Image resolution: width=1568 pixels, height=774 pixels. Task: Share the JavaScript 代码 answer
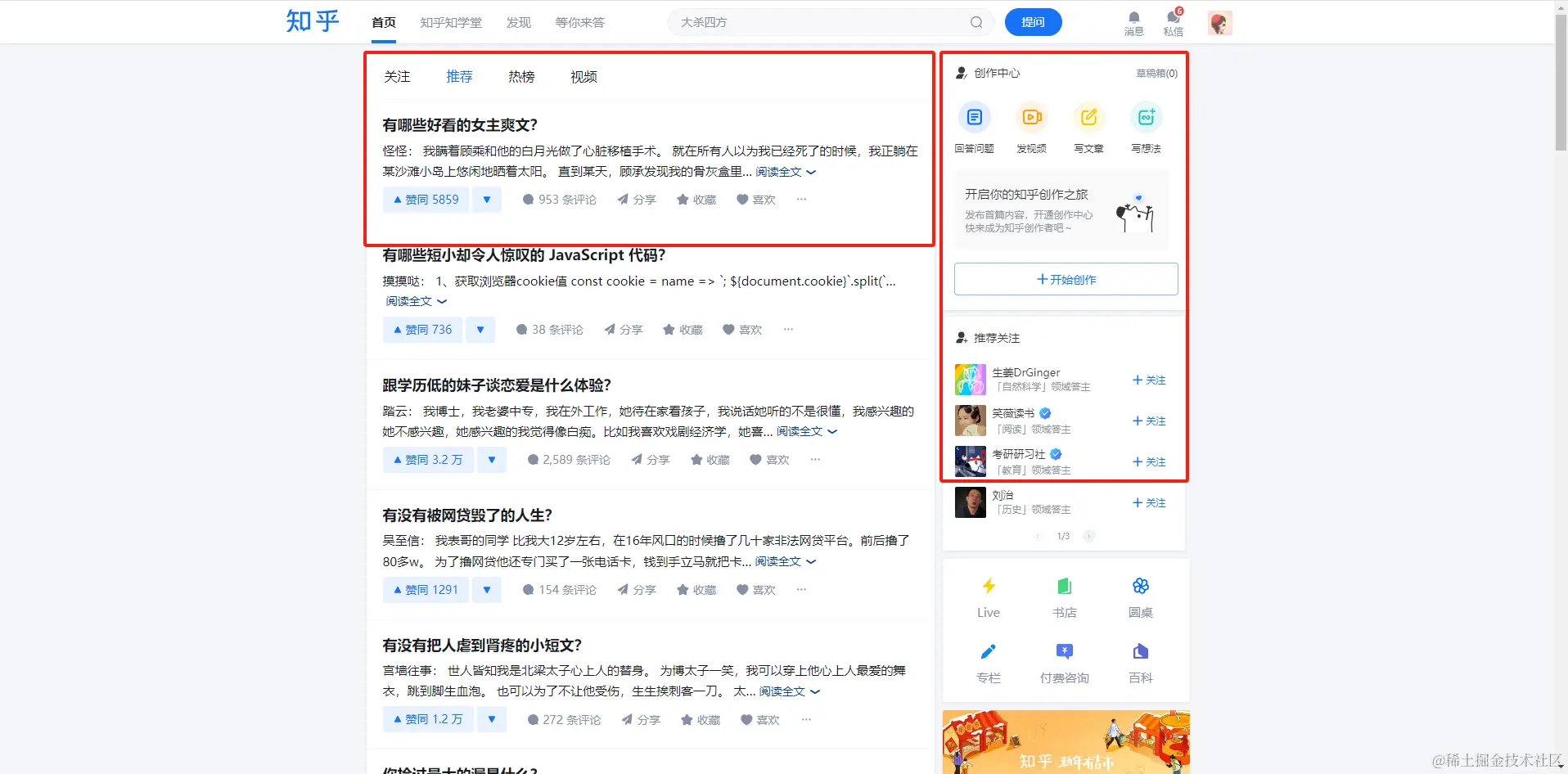click(623, 330)
